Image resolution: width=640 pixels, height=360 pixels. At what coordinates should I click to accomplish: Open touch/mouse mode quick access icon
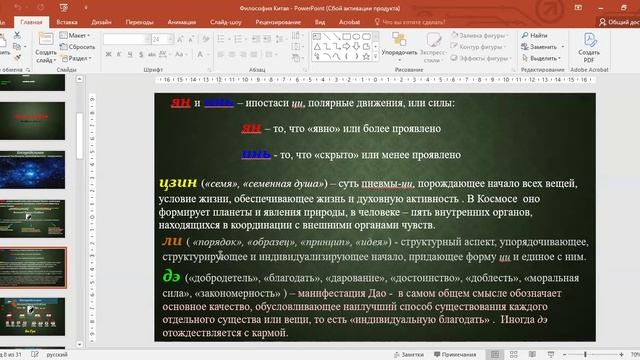[63, 8]
